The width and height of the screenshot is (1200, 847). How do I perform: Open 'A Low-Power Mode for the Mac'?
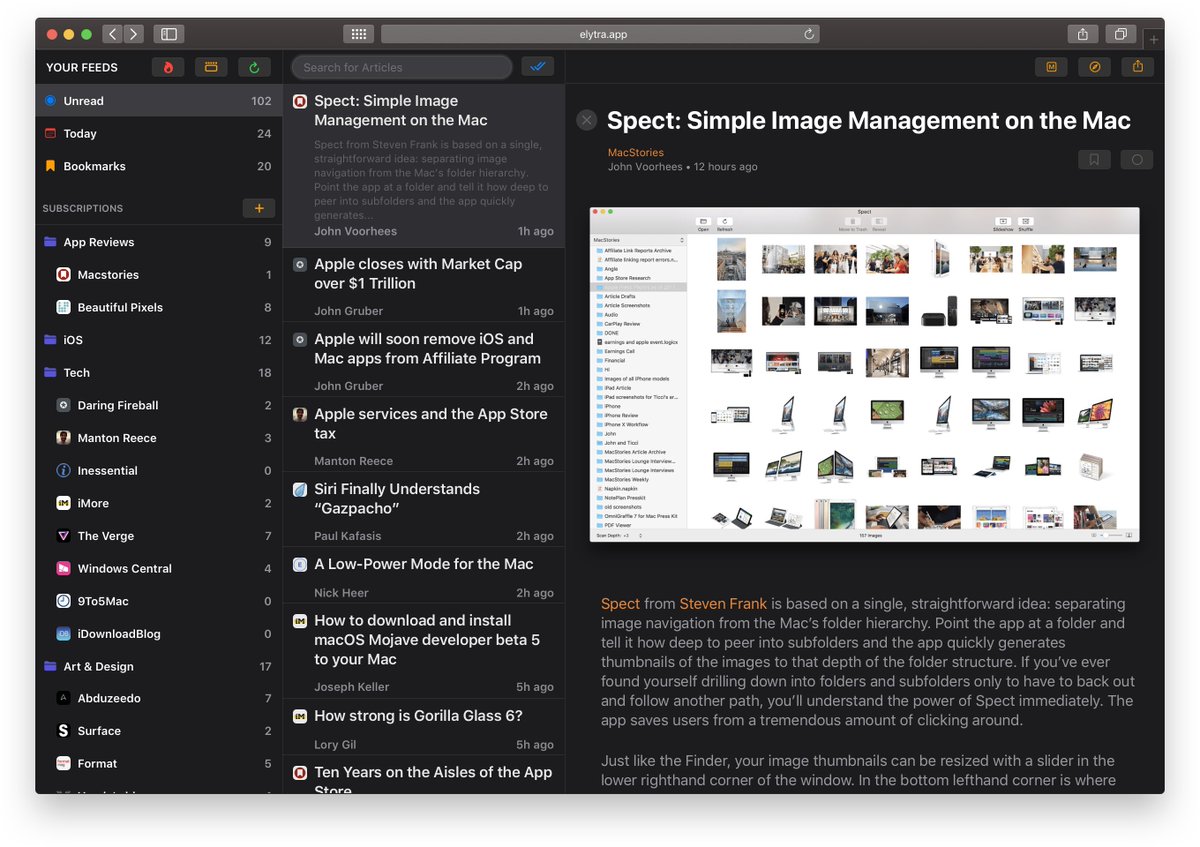pyautogui.click(x=424, y=576)
